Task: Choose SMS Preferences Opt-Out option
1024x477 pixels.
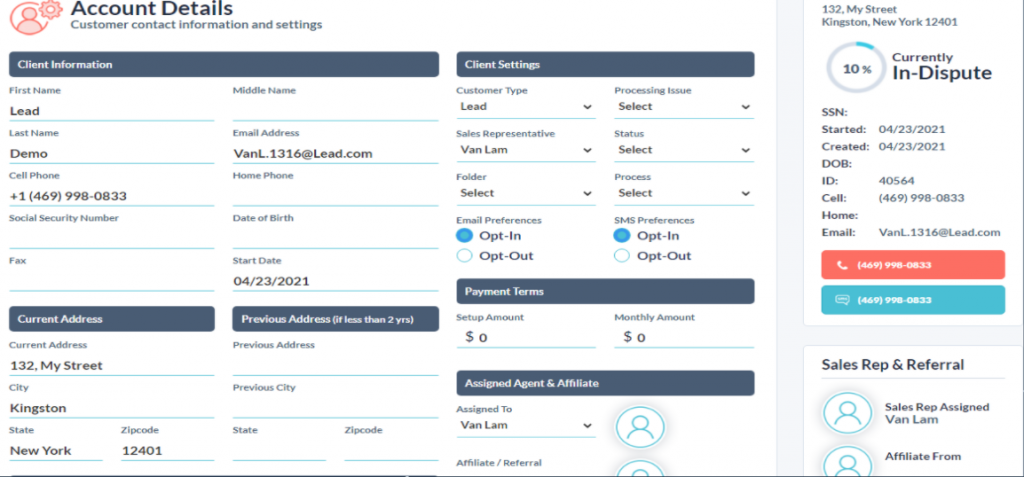Action: click(622, 256)
